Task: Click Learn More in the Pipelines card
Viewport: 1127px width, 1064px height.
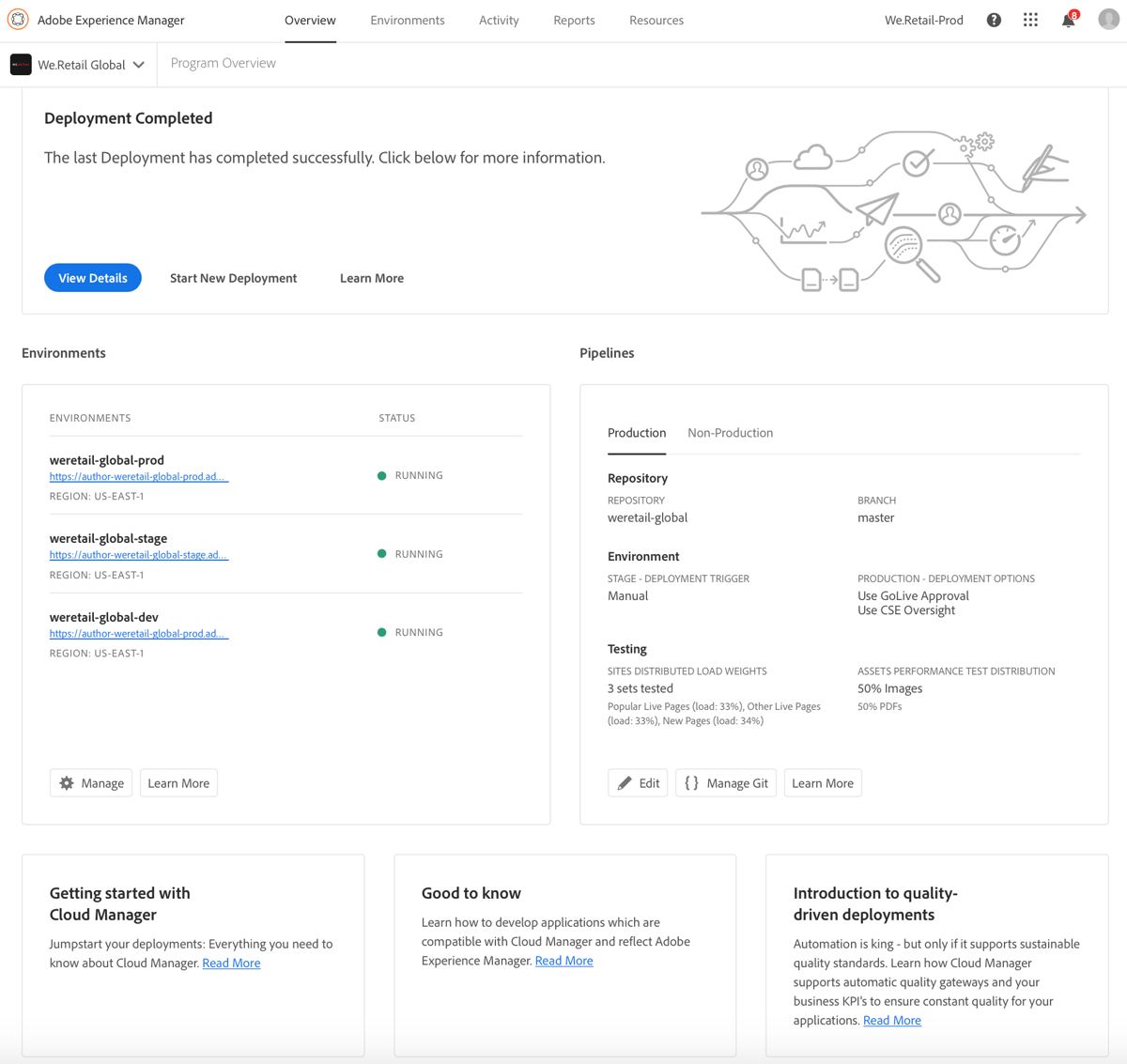Action: coord(823,783)
